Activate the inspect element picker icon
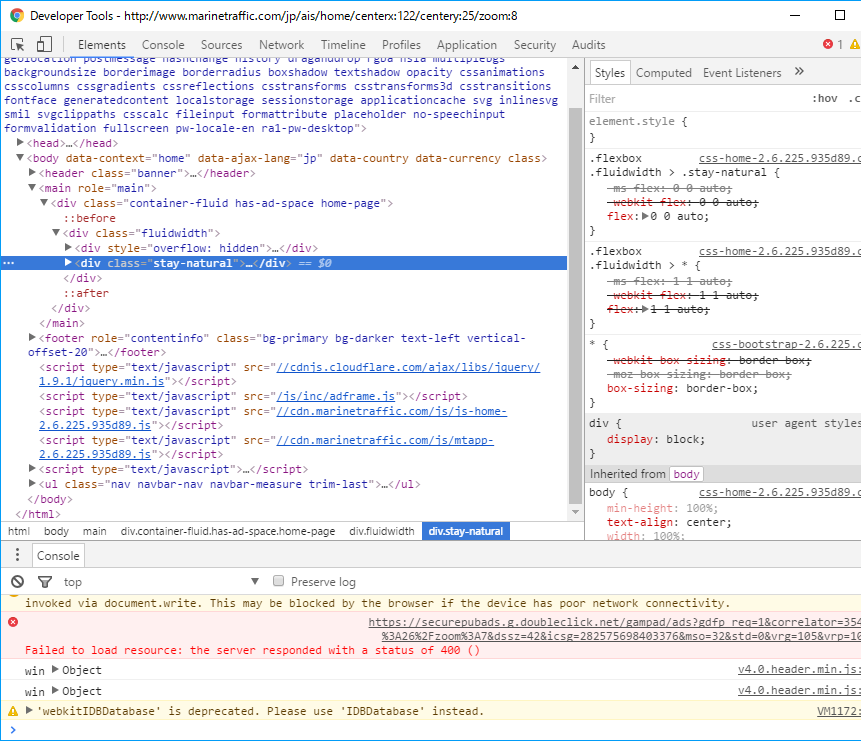The image size is (861, 741). tap(18, 44)
